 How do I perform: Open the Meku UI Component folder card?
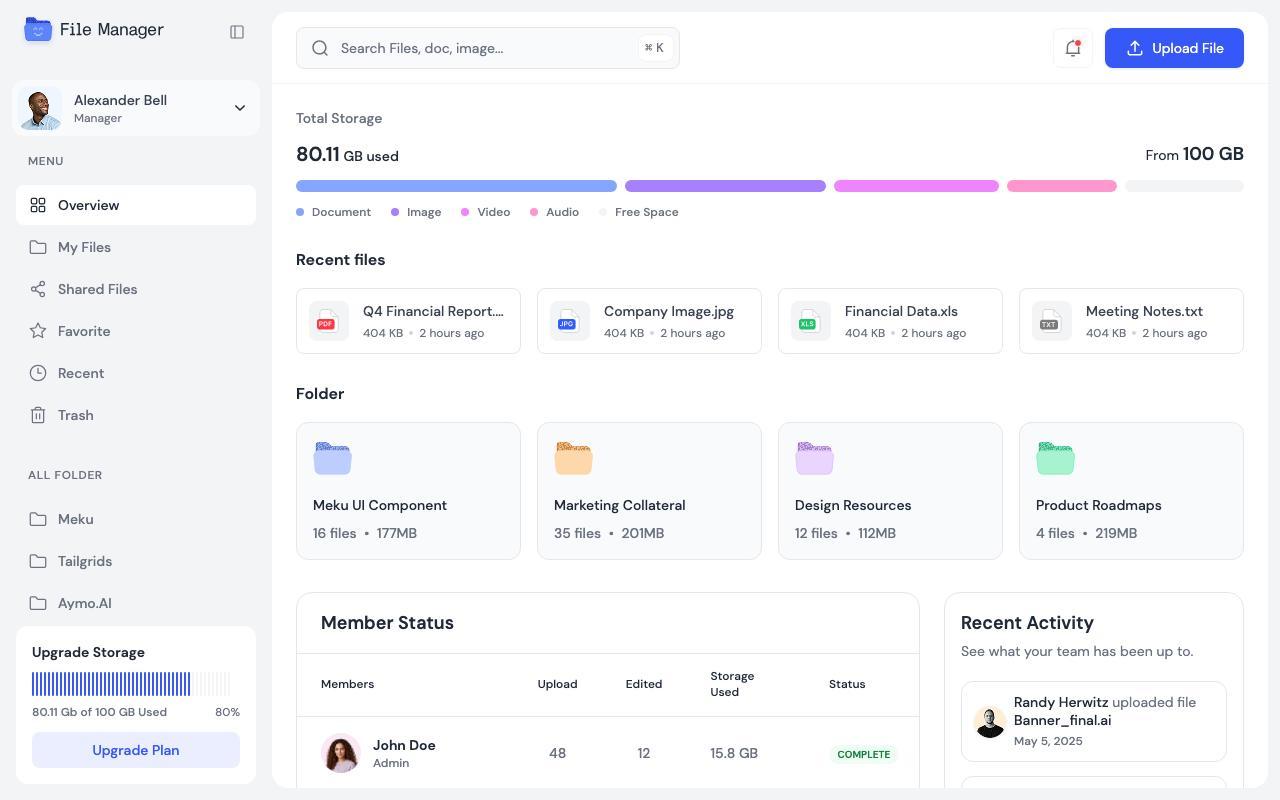408,491
